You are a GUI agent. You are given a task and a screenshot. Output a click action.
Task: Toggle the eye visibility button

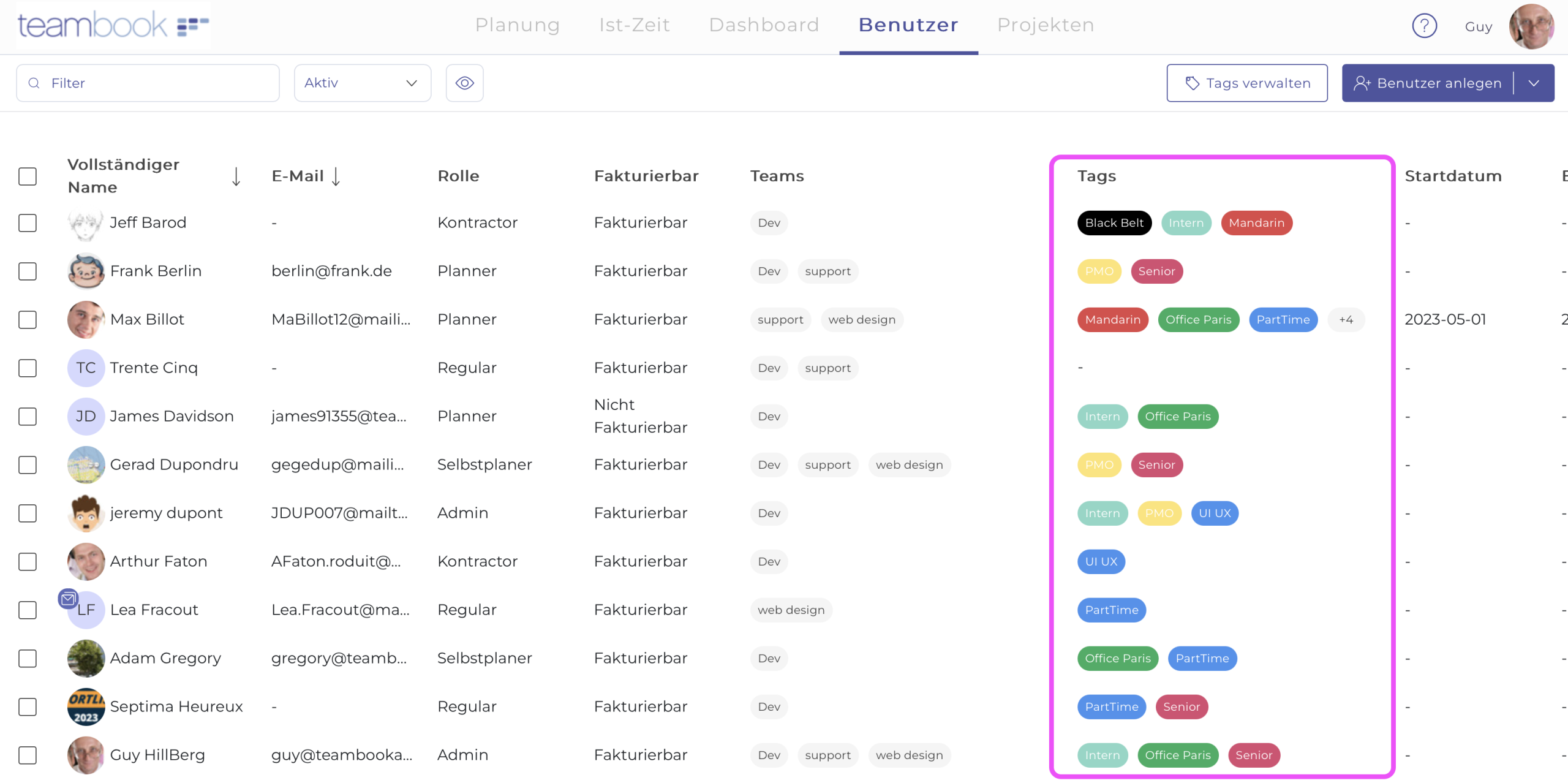click(x=464, y=83)
